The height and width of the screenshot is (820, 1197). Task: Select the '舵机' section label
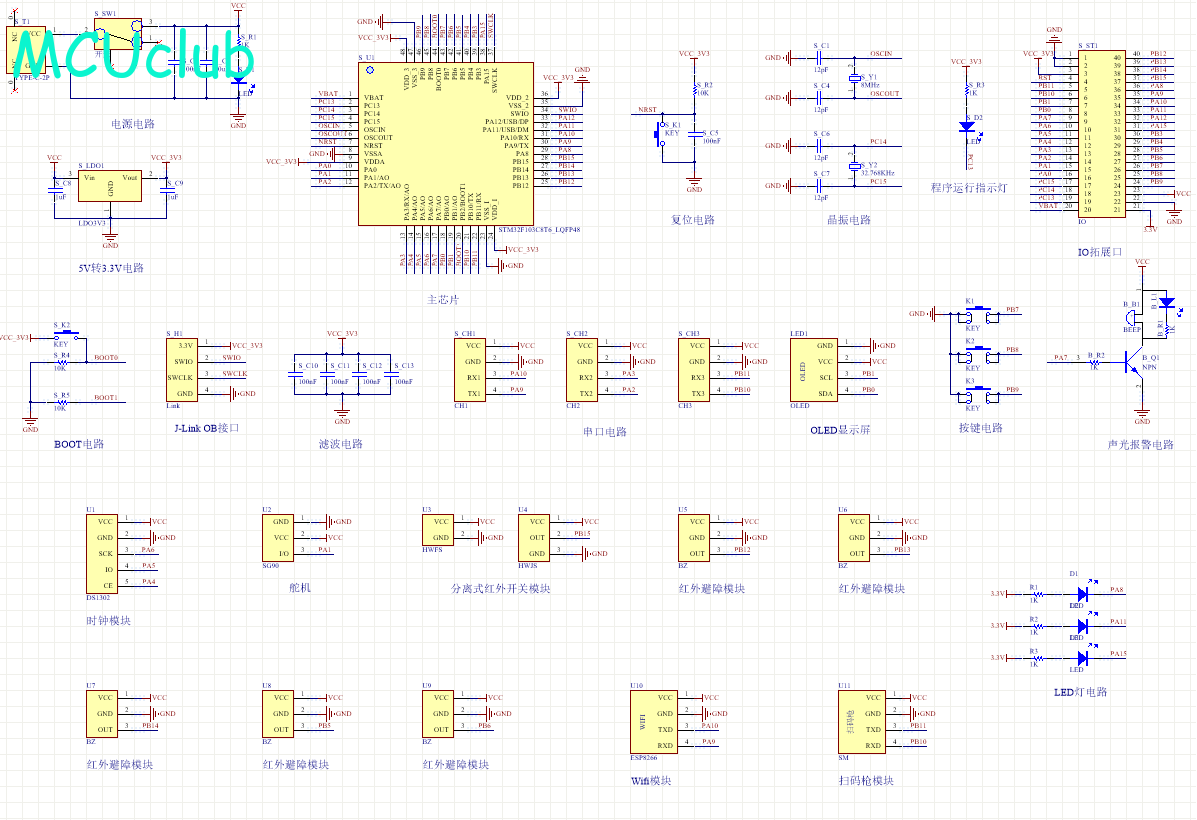(300, 588)
